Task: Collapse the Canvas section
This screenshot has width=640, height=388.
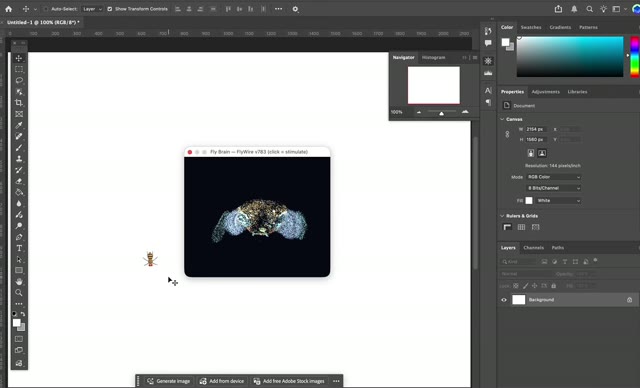Action: (x=502, y=119)
